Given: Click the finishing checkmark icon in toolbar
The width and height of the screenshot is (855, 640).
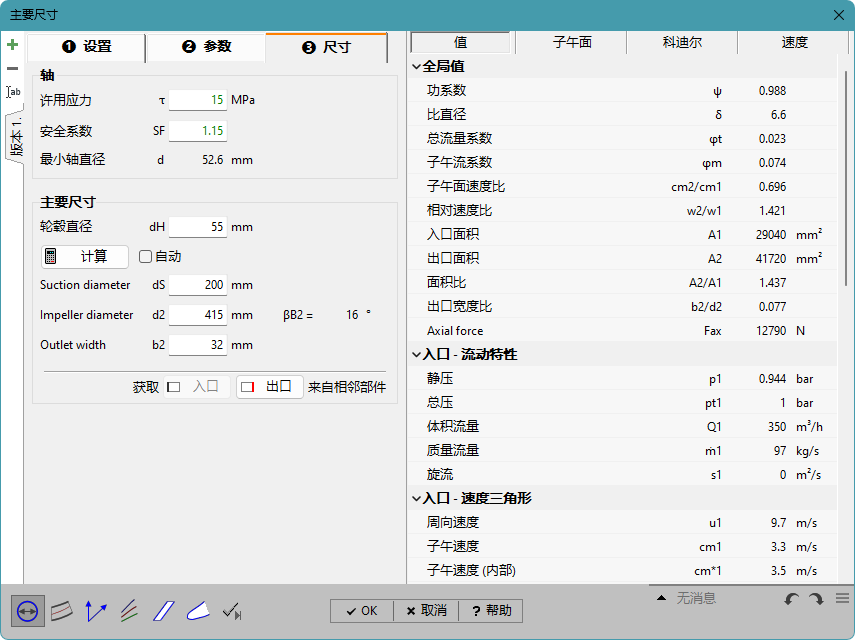Looking at the screenshot, I should (x=231, y=610).
